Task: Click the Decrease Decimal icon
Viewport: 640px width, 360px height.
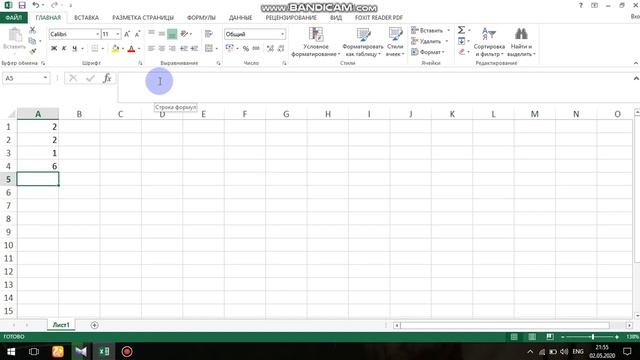Action: tap(281, 49)
